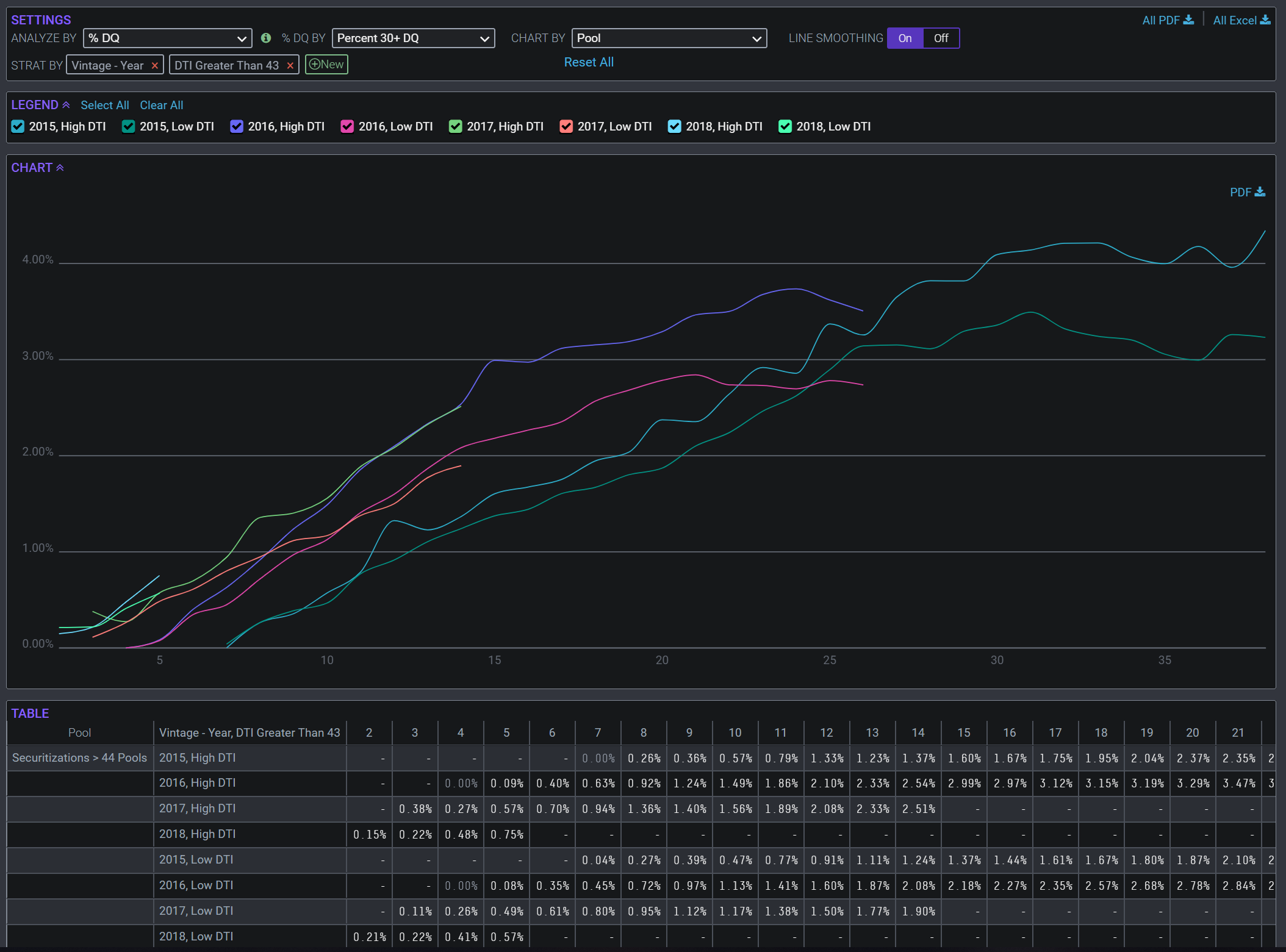The width and height of the screenshot is (1286, 952).
Task: Uncheck the 2015, High DTI series
Action: 18,126
